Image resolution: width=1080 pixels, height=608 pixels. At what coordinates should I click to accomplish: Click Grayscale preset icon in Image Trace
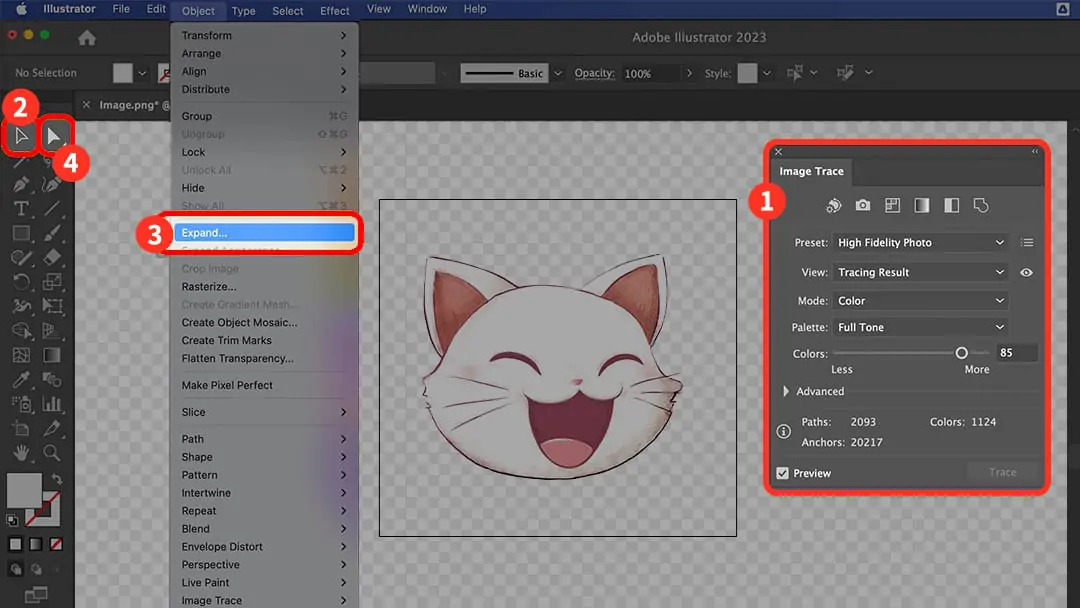click(922, 205)
